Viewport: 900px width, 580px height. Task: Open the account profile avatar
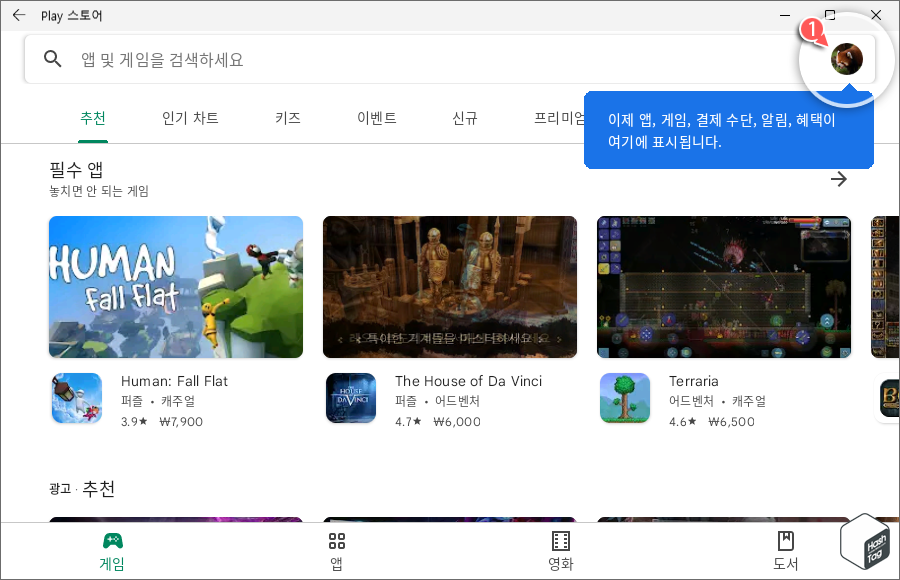tap(847, 59)
